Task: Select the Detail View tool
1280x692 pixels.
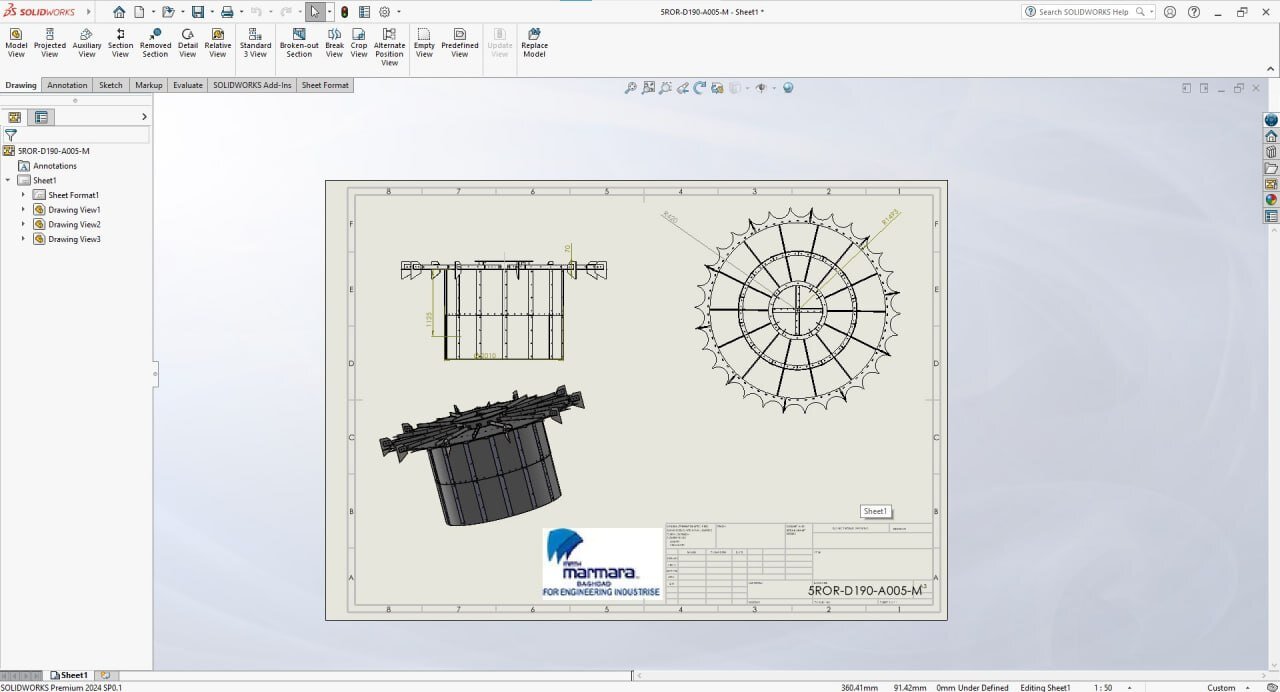Action: tap(188, 44)
